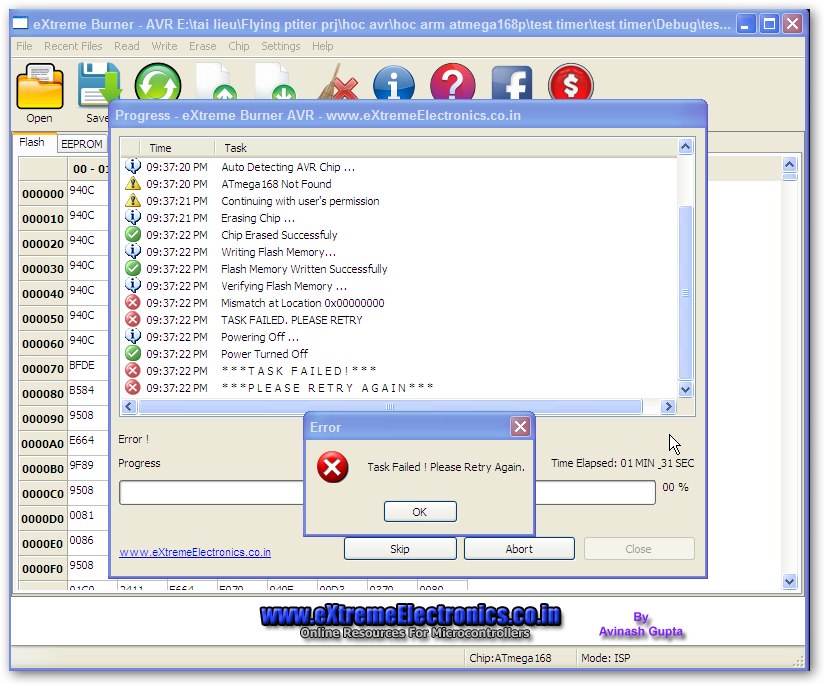Open the Help menu
This screenshot has height=686, width=825.
pos(323,46)
